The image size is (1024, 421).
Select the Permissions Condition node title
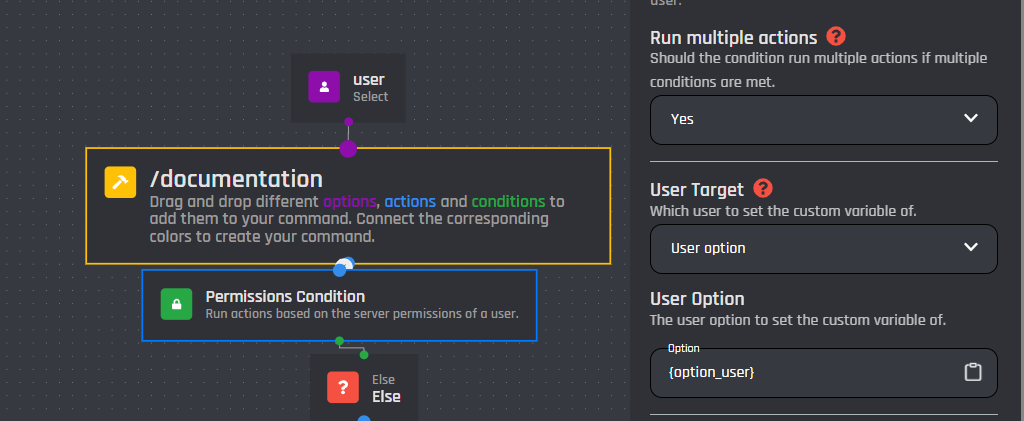pos(285,296)
